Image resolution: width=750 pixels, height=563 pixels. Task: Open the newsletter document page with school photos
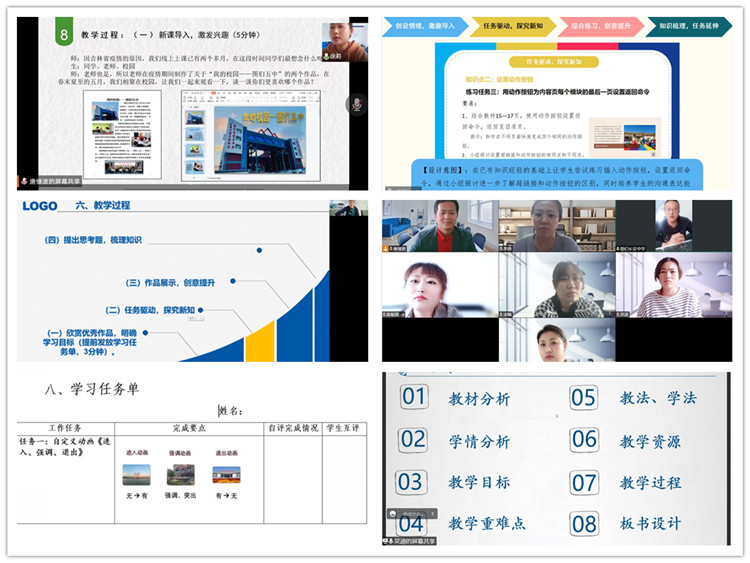pos(122,134)
